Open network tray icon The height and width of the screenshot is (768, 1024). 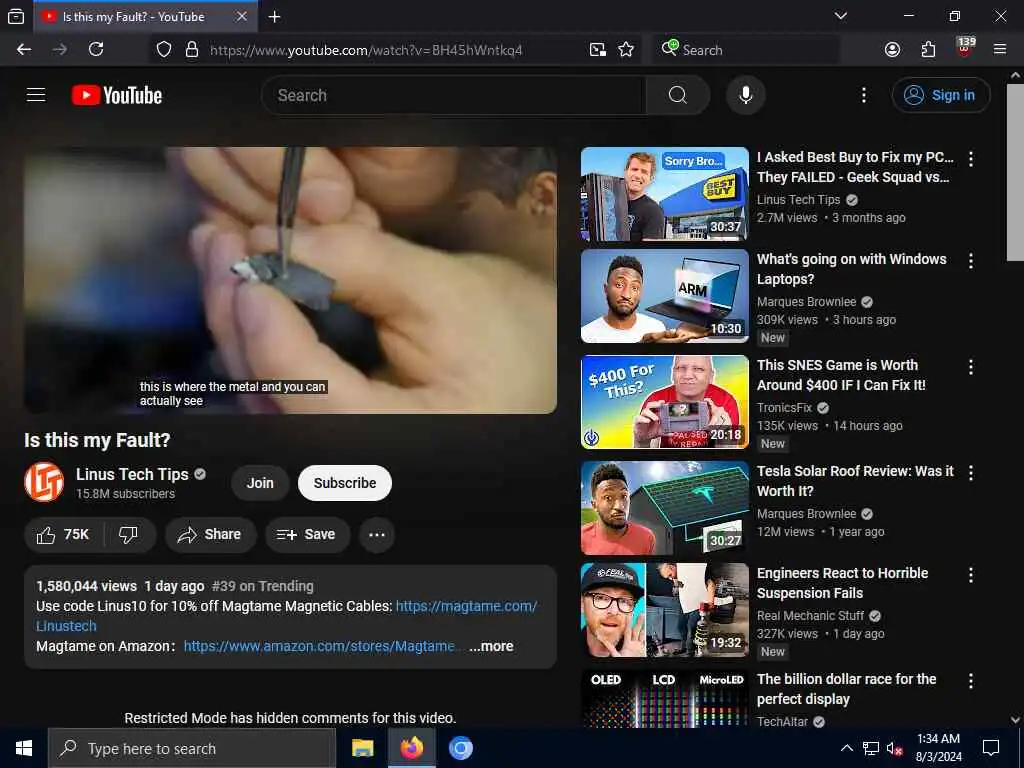[870, 748]
